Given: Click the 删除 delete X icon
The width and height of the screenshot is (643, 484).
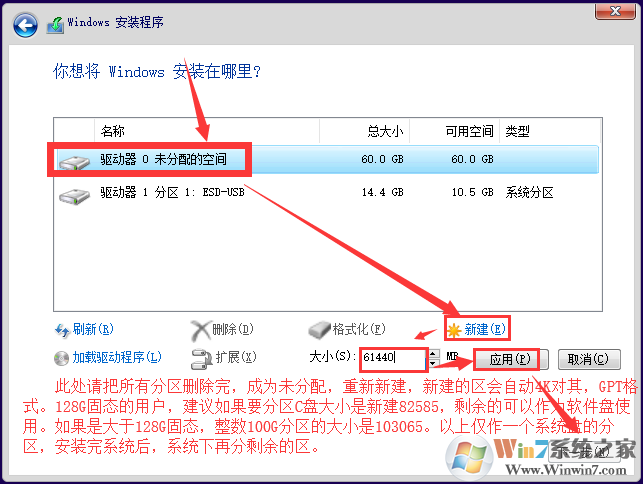Looking at the screenshot, I should pyautogui.click(x=200, y=328).
